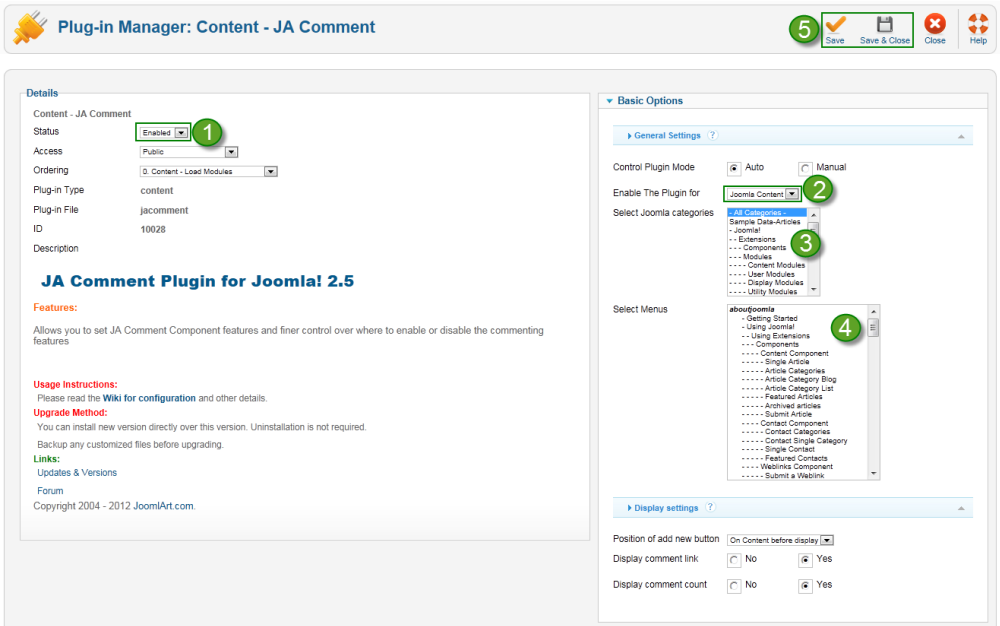The height and width of the screenshot is (626, 1000).
Task: Set Display comment link to Yes
Action: coord(805,560)
